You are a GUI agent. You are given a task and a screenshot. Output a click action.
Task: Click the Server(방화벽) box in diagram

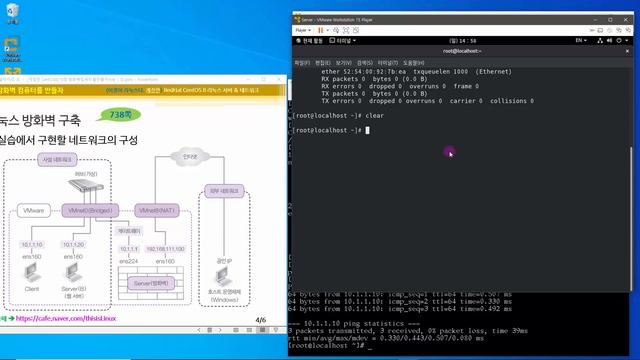[x=151, y=283]
